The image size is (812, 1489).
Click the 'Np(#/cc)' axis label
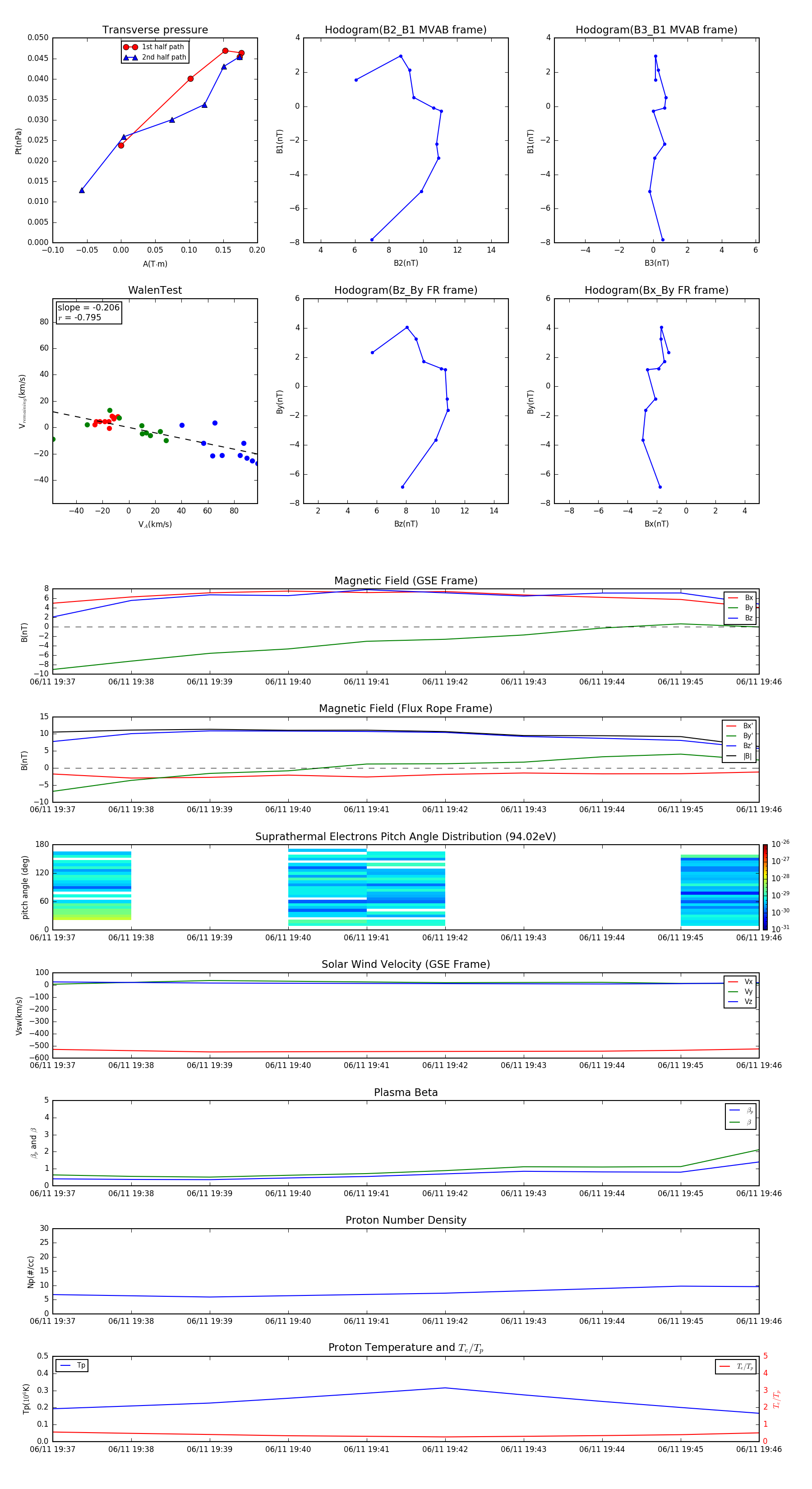pyautogui.click(x=31, y=1272)
